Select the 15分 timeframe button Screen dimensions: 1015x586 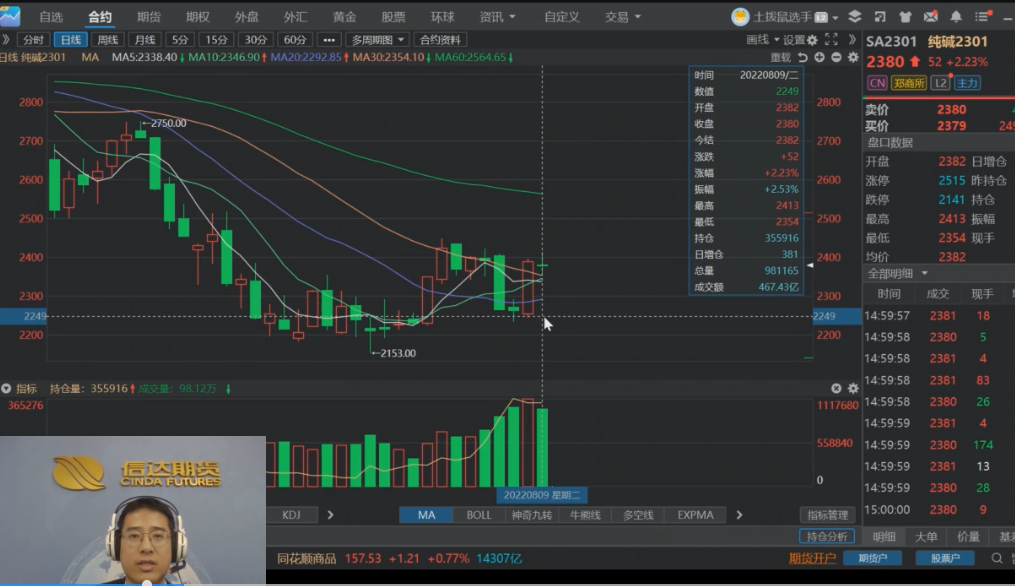pos(216,40)
